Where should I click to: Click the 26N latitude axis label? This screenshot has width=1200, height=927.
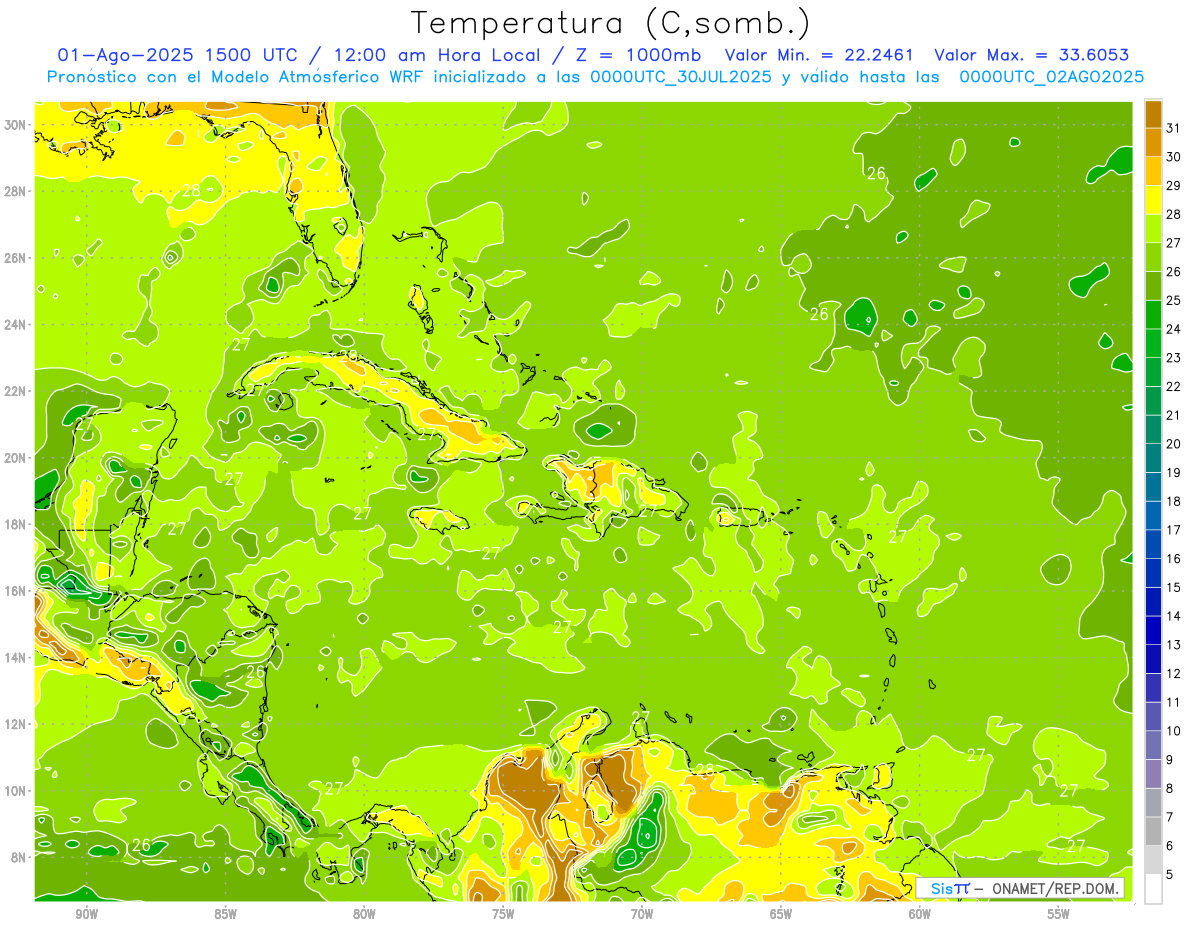click(x=15, y=257)
